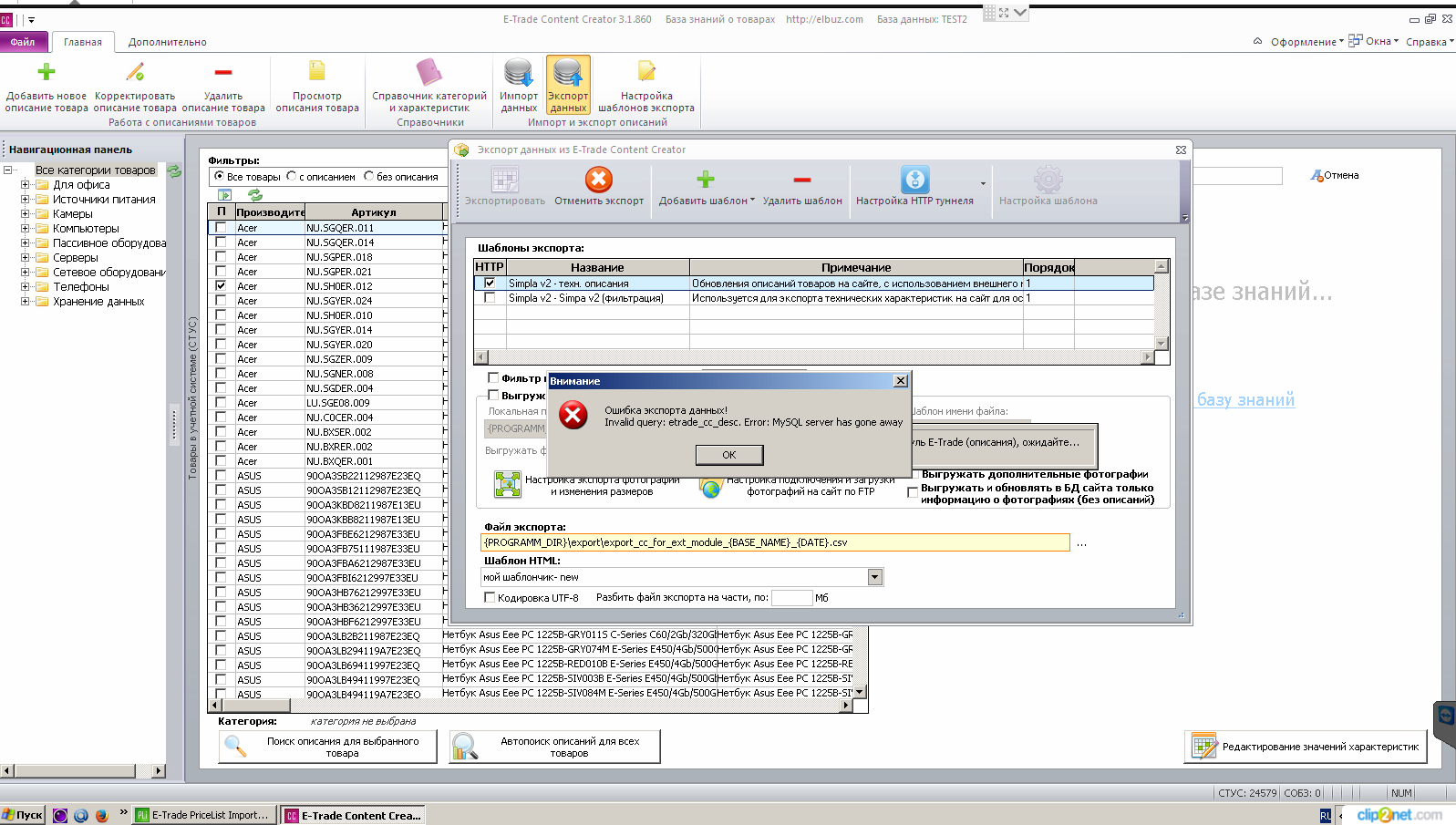
Task: Open FTP photo upload connection settings
Action: (x=711, y=488)
